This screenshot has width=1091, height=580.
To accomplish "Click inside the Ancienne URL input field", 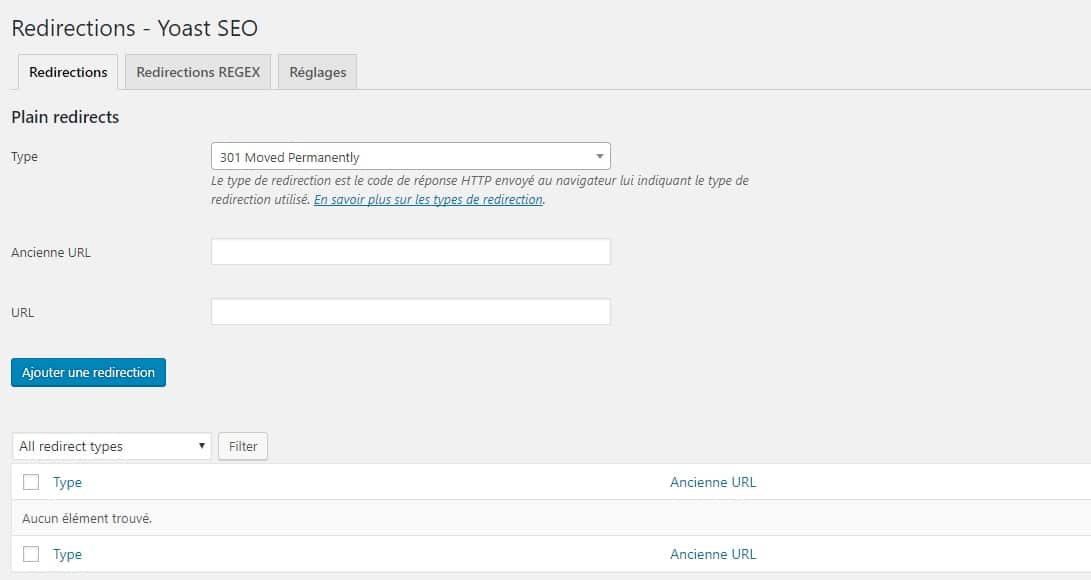I will (x=410, y=251).
